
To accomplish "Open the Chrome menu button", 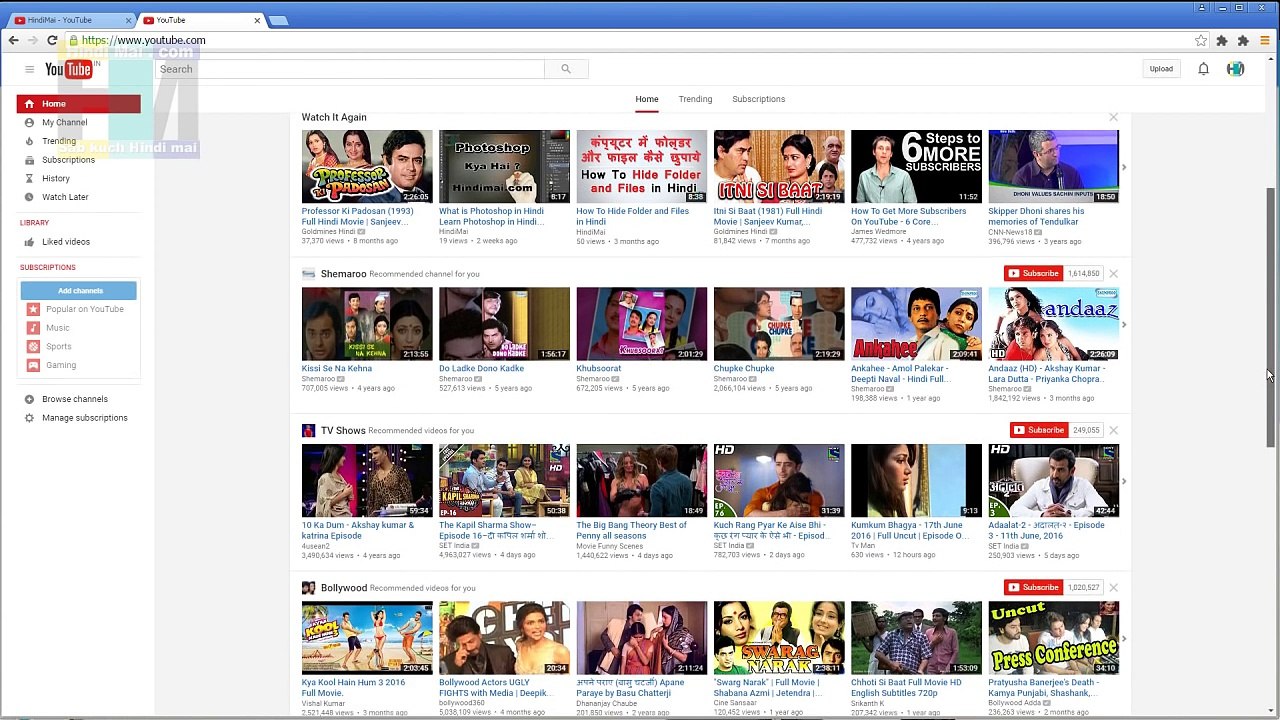I will [1265, 40].
